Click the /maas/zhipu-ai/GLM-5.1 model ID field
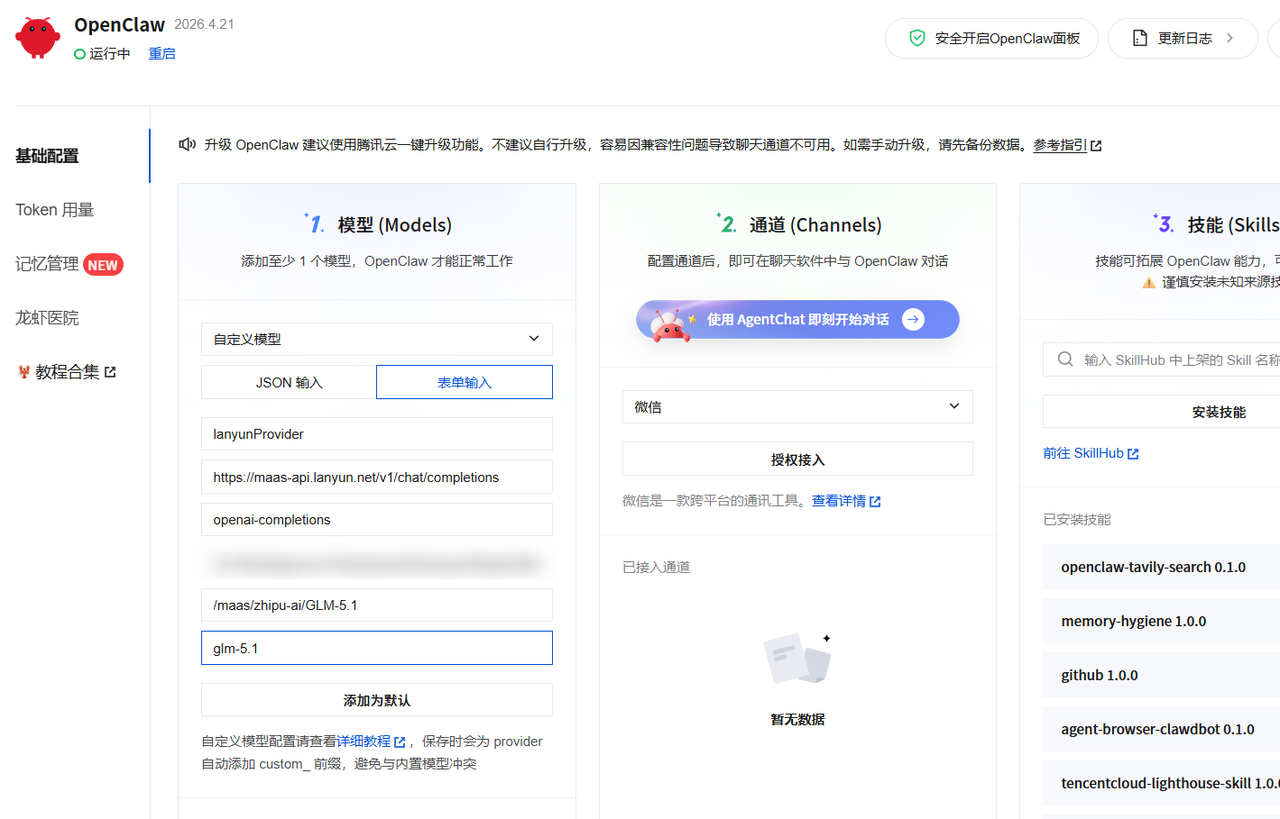 coord(377,605)
